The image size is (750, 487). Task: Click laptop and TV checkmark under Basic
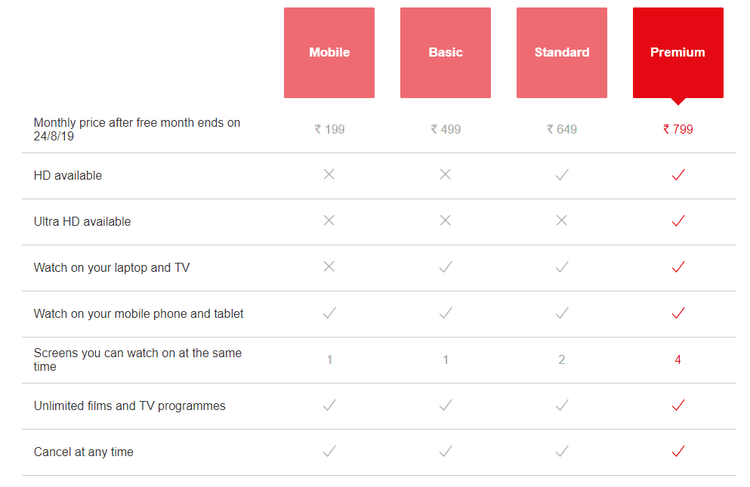pyautogui.click(x=445, y=267)
